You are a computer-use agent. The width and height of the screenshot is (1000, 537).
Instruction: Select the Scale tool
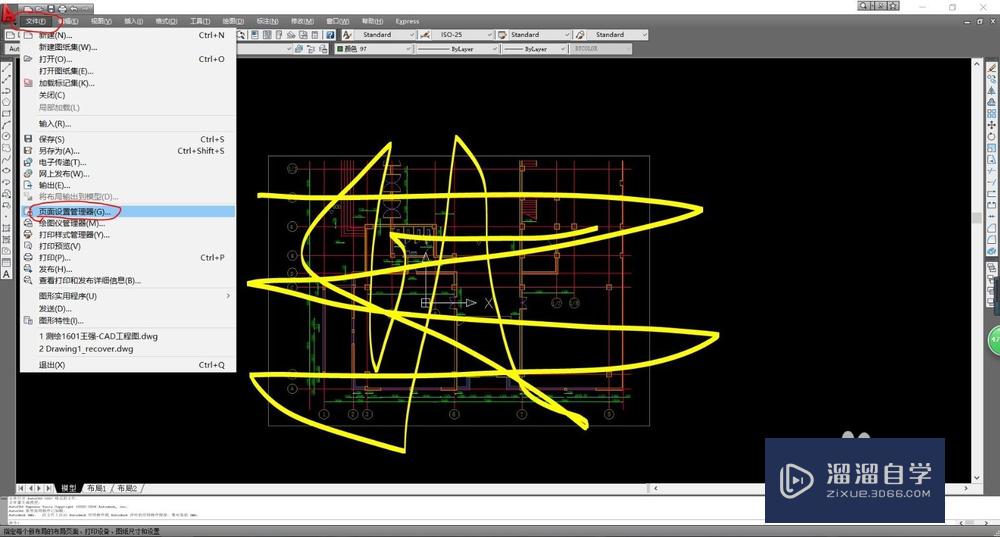[992, 148]
